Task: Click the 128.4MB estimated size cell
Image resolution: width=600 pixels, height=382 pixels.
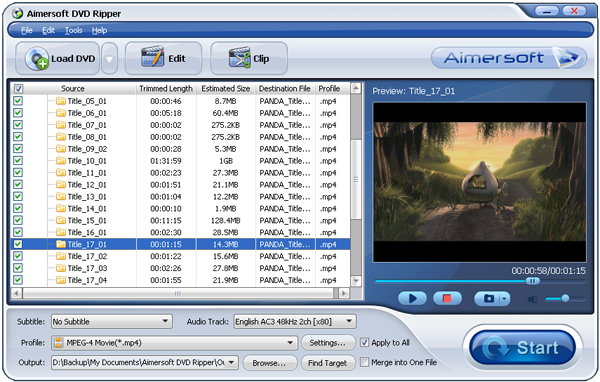Action: [225, 220]
